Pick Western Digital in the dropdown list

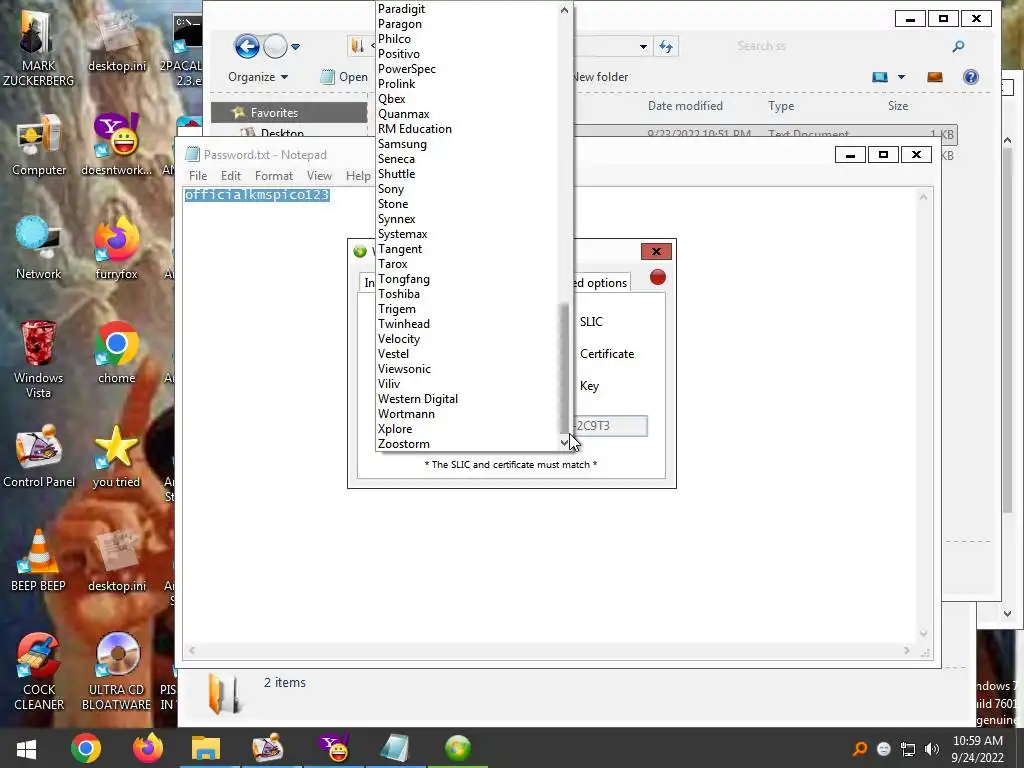[x=418, y=399]
